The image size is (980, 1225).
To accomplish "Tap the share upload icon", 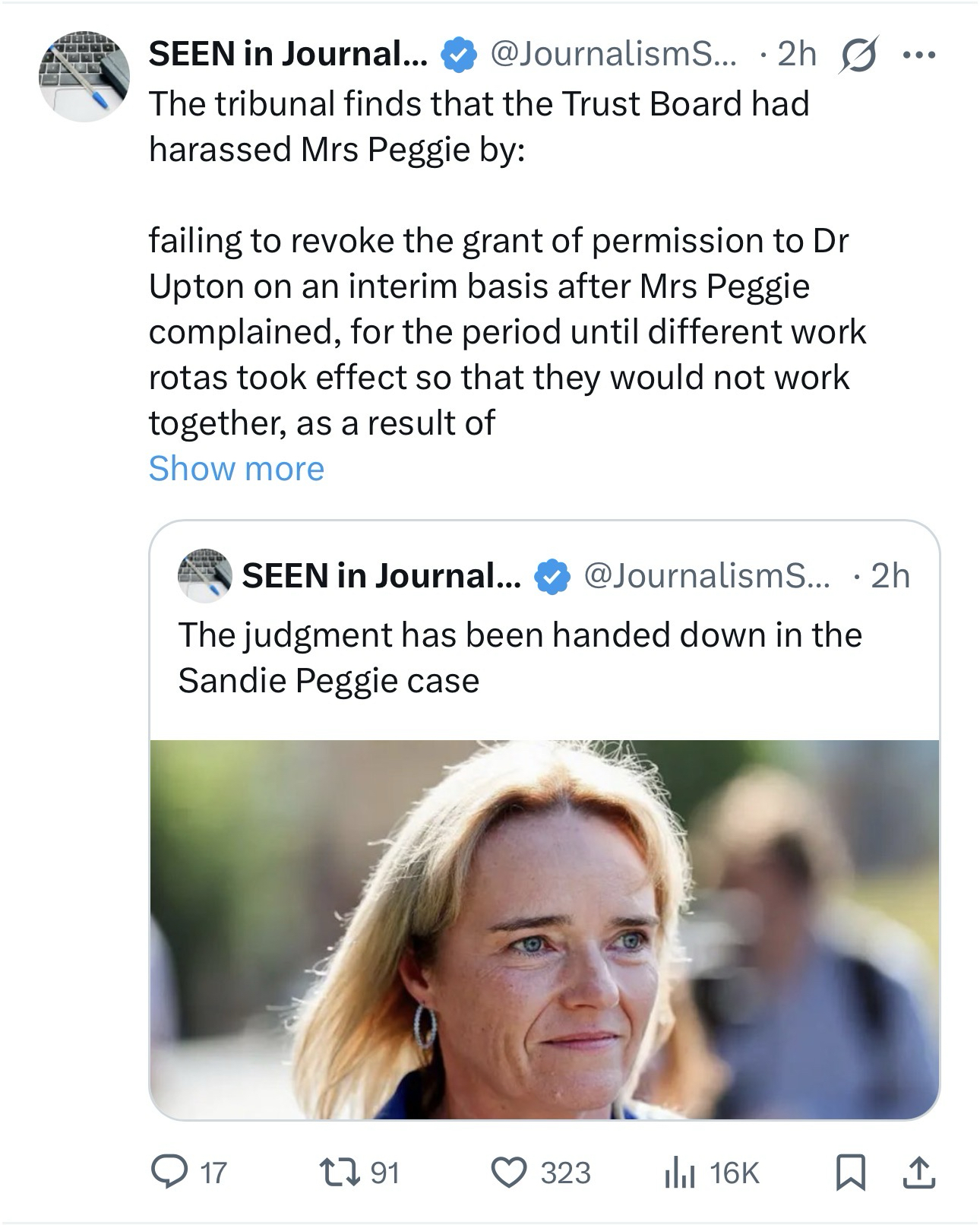I will pos(917,1172).
